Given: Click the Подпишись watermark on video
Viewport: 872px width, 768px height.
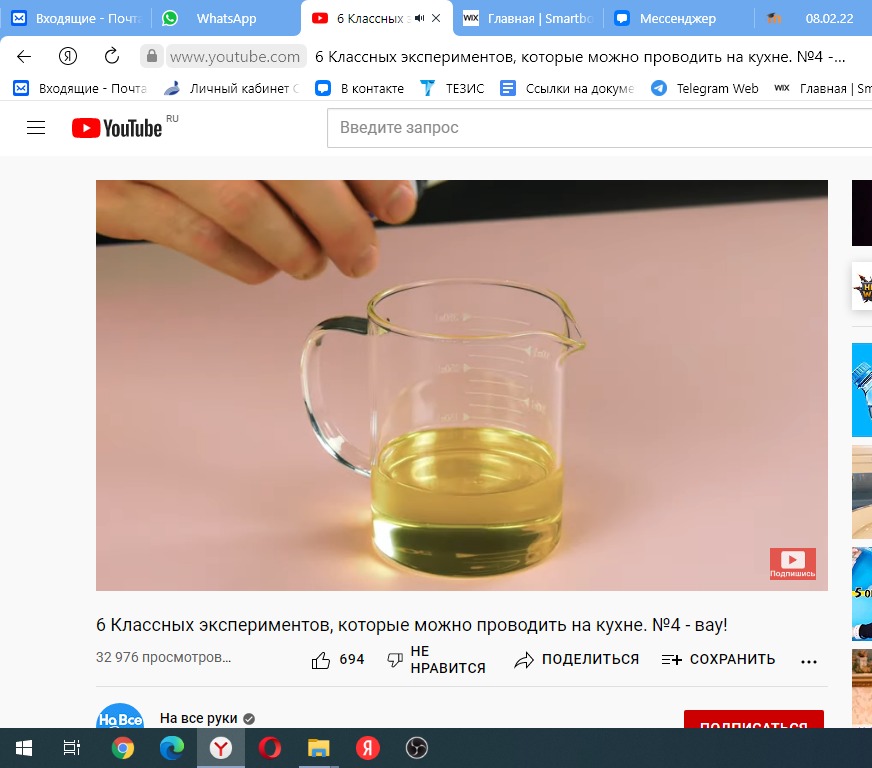Looking at the screenshot, I should (792, 563).
